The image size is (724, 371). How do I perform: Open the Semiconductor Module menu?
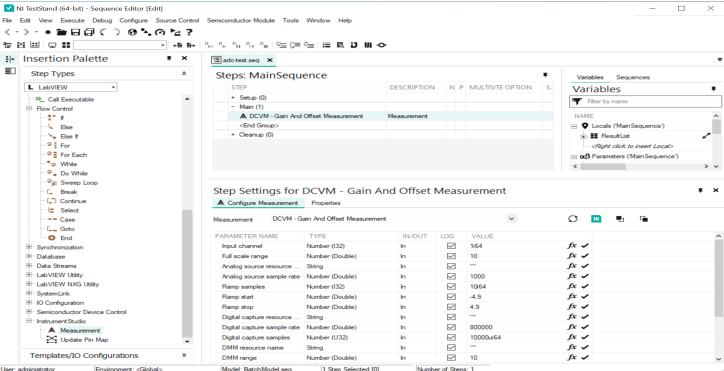pos(241,20)
